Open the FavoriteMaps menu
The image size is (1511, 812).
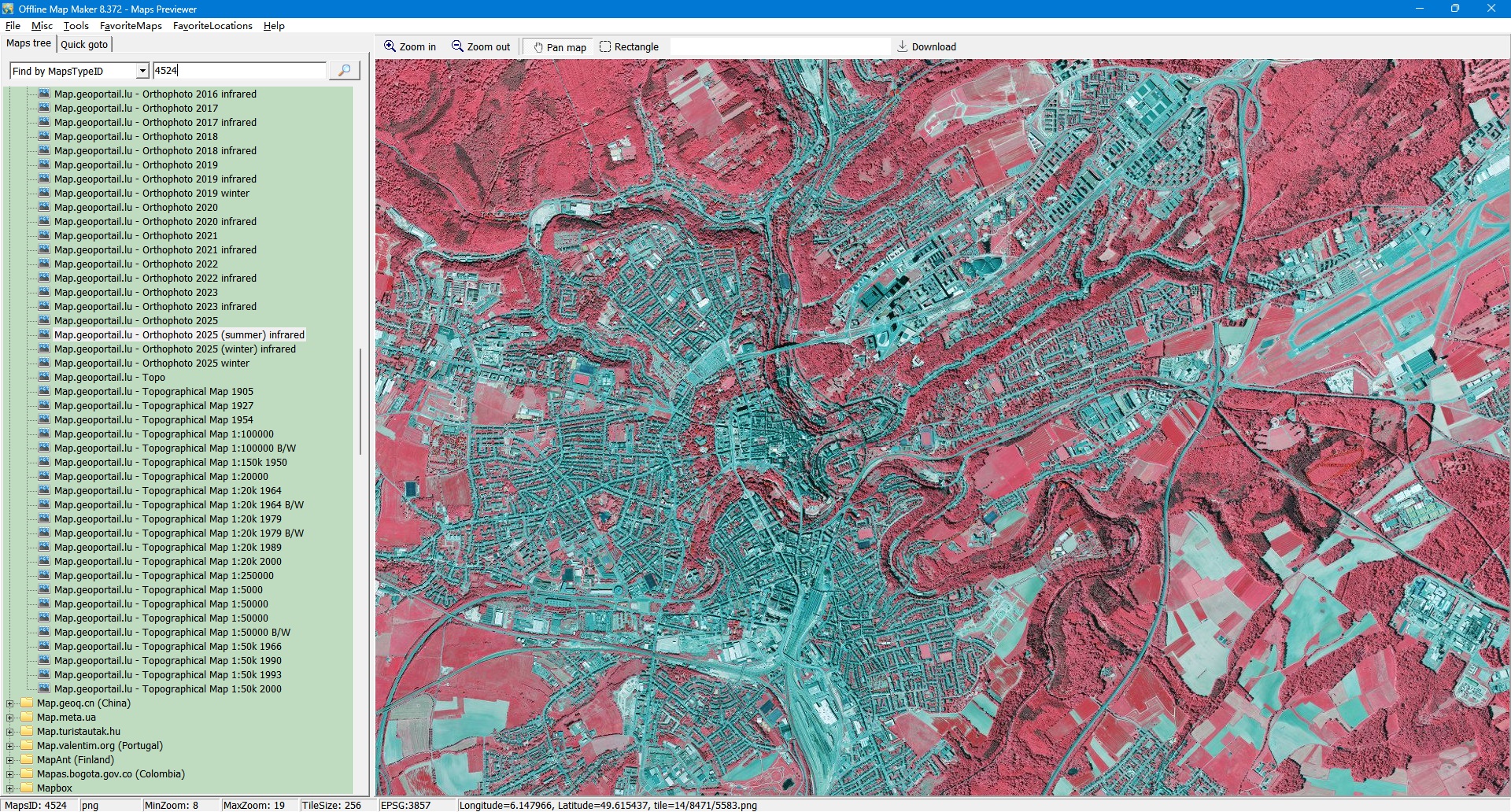pos(131,26)
